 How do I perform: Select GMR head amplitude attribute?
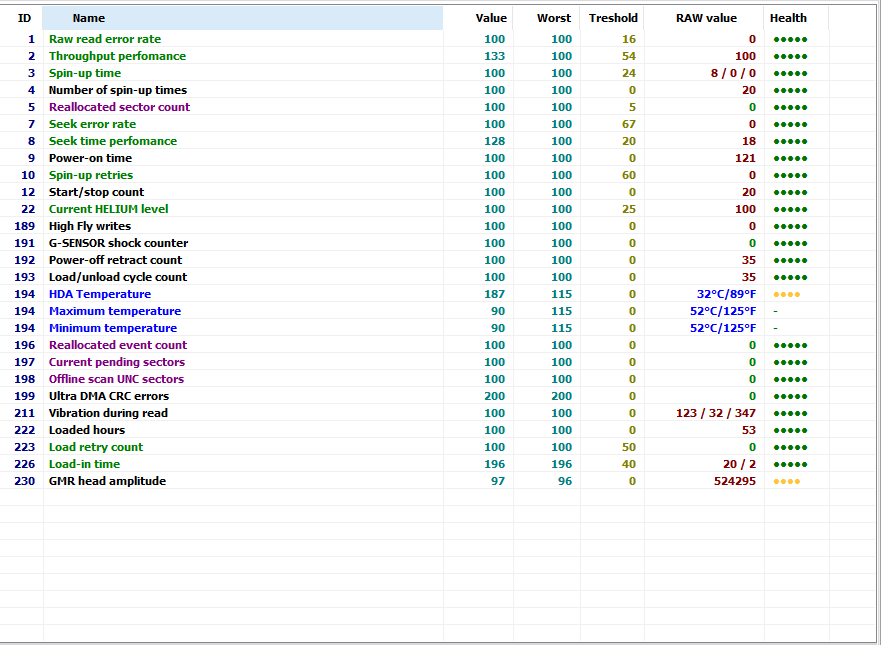coord(107,481)
